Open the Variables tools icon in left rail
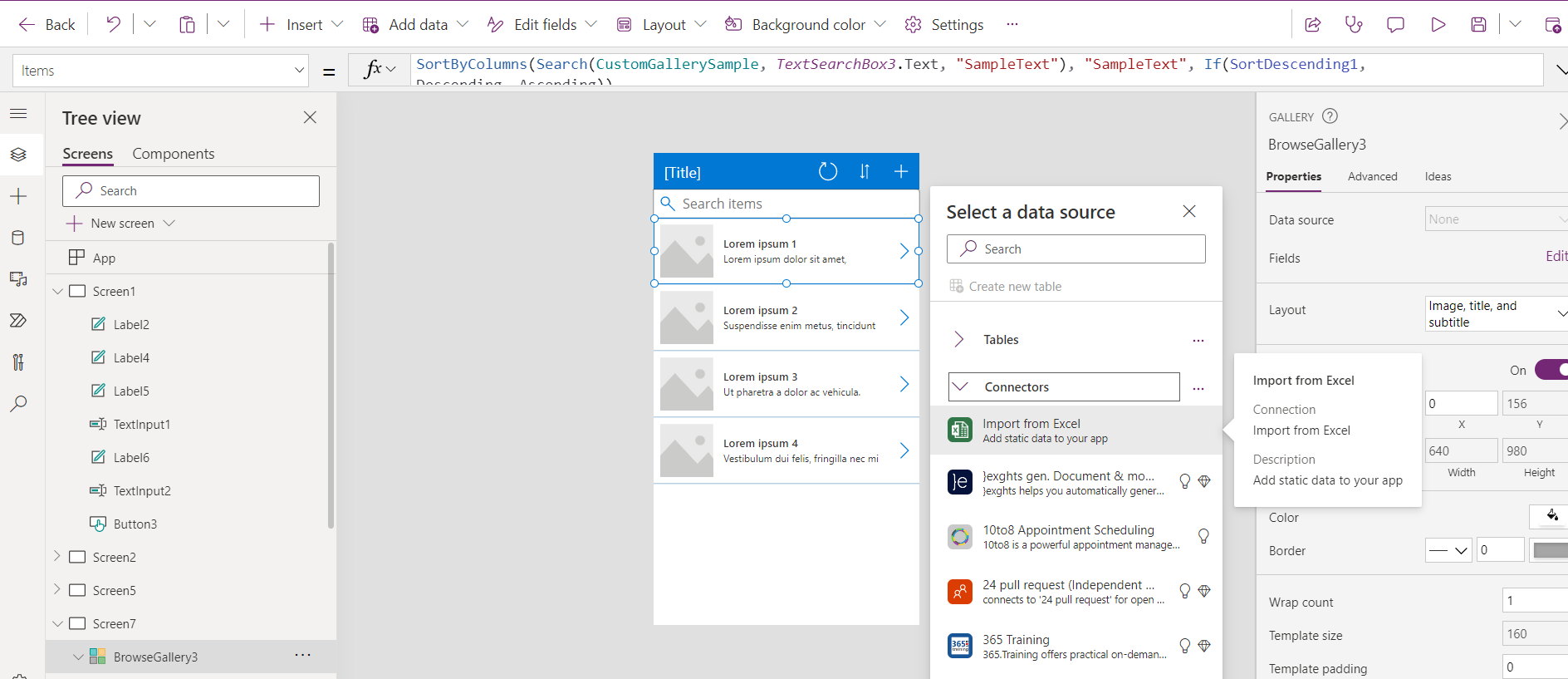The width and height of the screenshot is (1568, 679). pos(18,362)
